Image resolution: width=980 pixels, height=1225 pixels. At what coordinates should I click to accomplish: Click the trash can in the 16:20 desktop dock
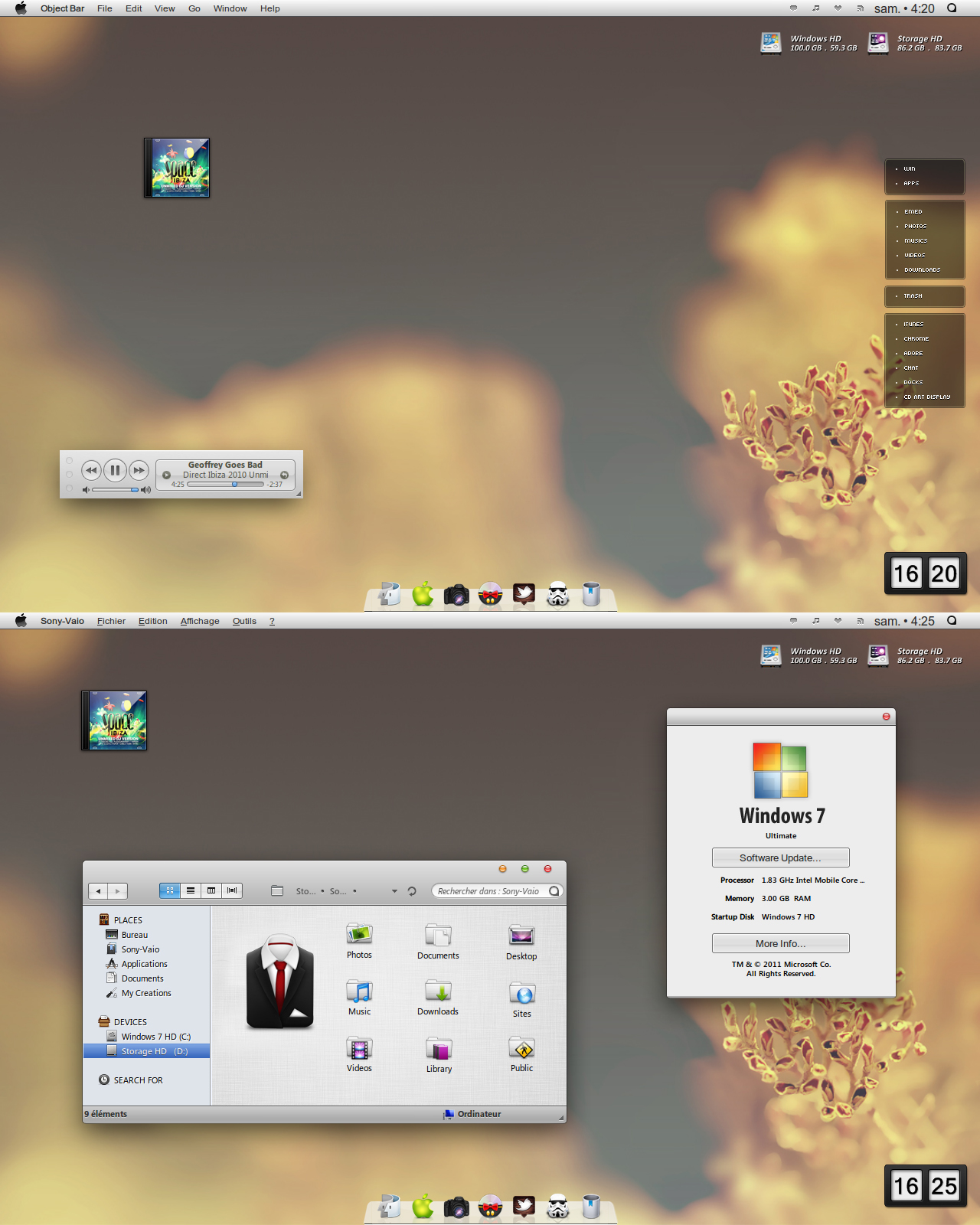pyautogui.click(x=591, y=594)
